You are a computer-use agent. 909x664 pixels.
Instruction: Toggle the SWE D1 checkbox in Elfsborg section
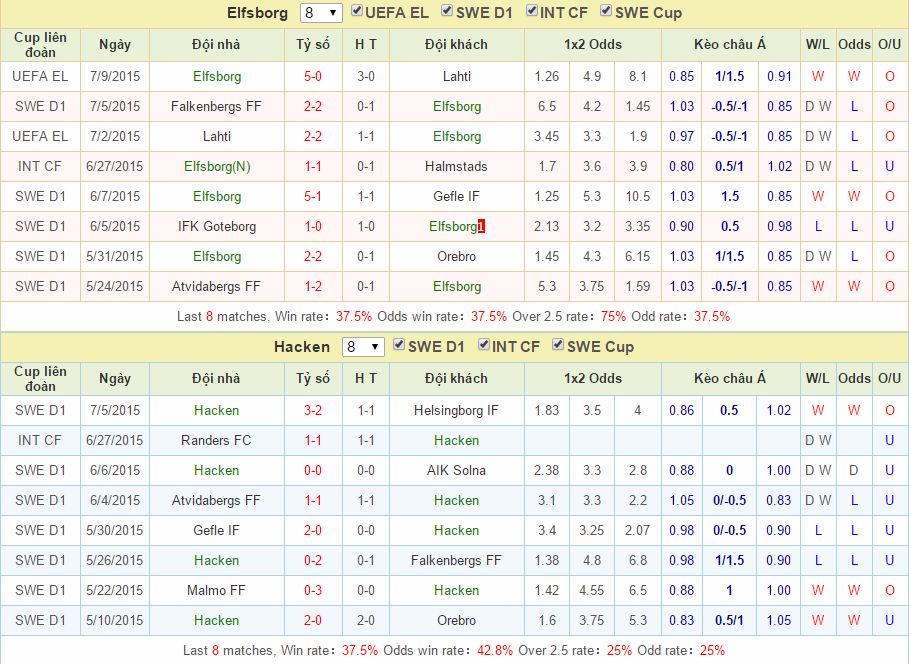[x=447, y=11]
